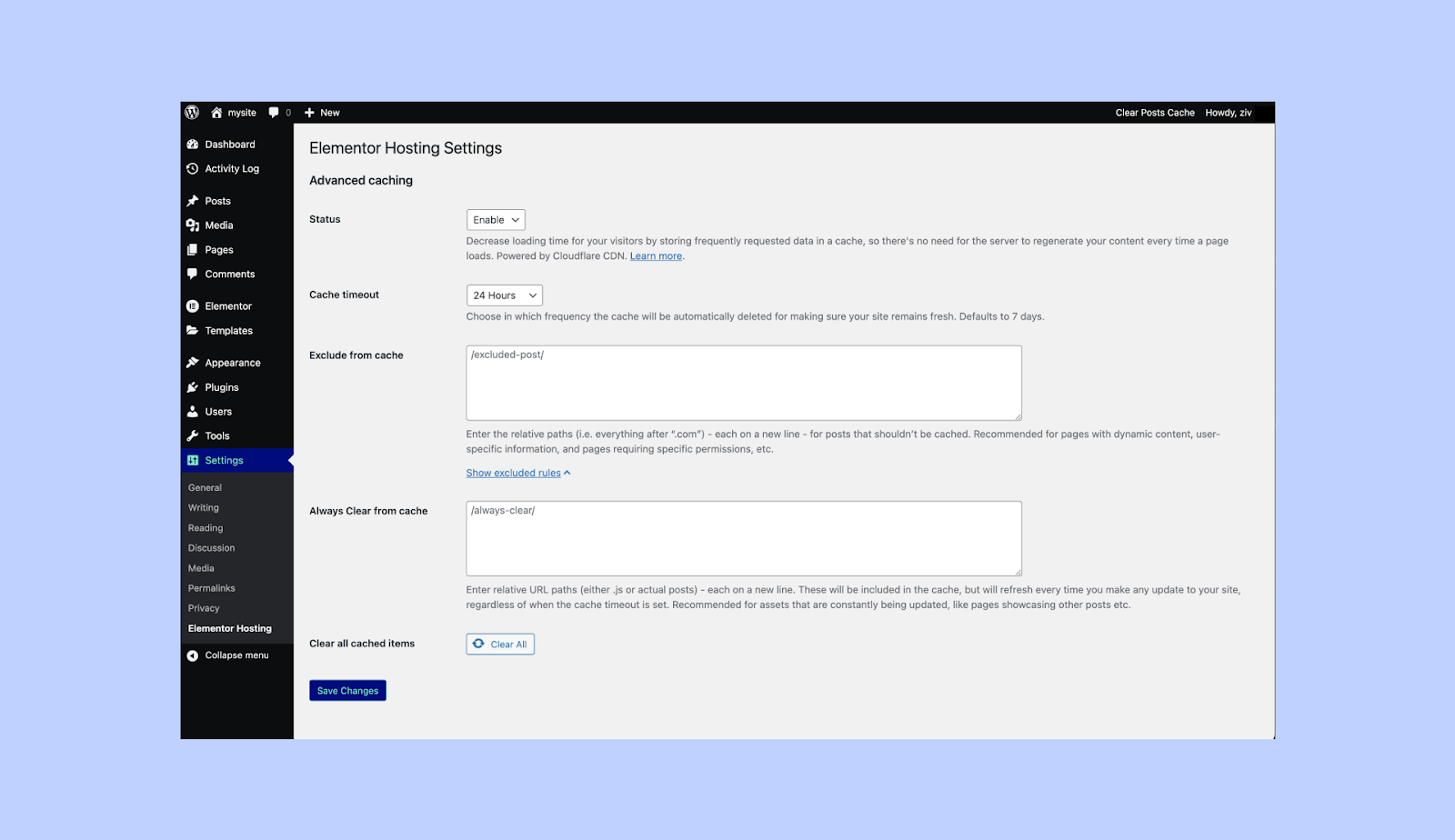Image resolution: width=1455 pixels, height=840 pixels.
Task: Go to Elementor Hosting submenu item
Action: 230,628
